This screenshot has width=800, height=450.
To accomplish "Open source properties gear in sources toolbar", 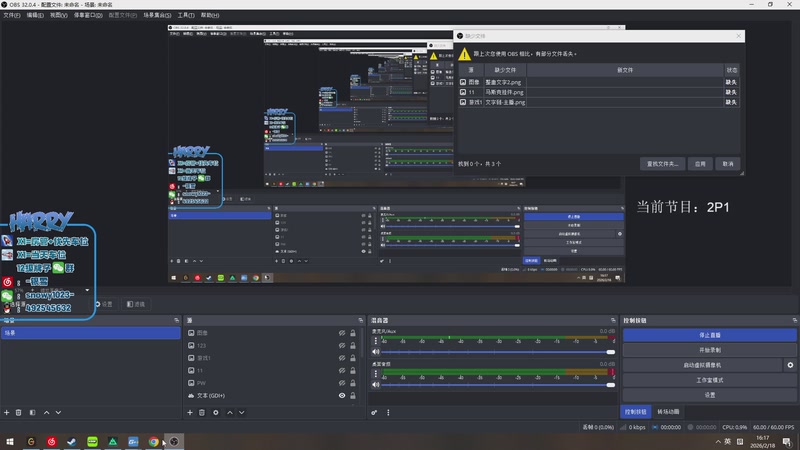I will coord(215,412).
